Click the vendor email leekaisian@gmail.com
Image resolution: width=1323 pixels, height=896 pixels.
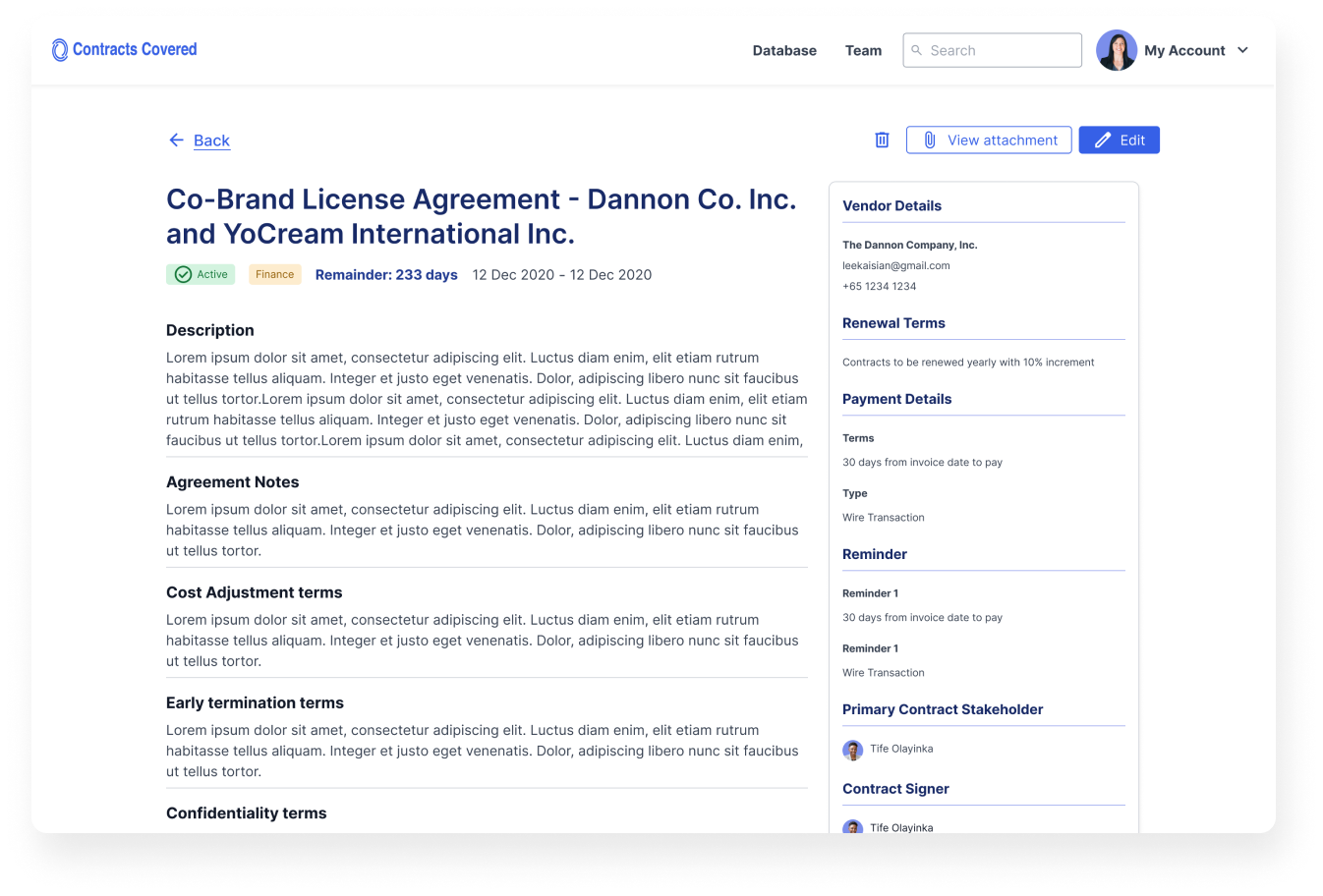coord(896,265)
